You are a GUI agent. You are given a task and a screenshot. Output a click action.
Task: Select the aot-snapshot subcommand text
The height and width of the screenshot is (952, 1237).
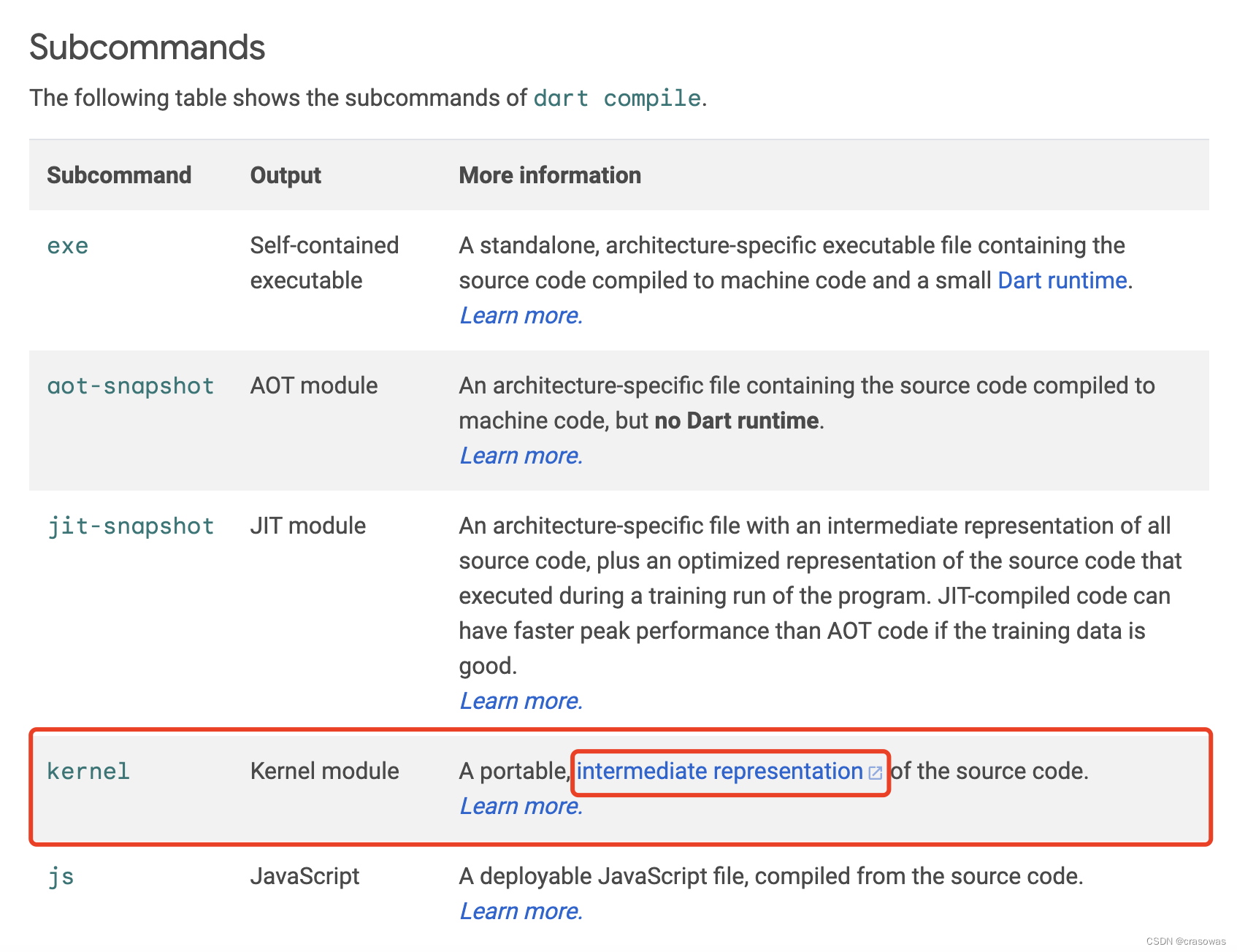coord(131,386)
